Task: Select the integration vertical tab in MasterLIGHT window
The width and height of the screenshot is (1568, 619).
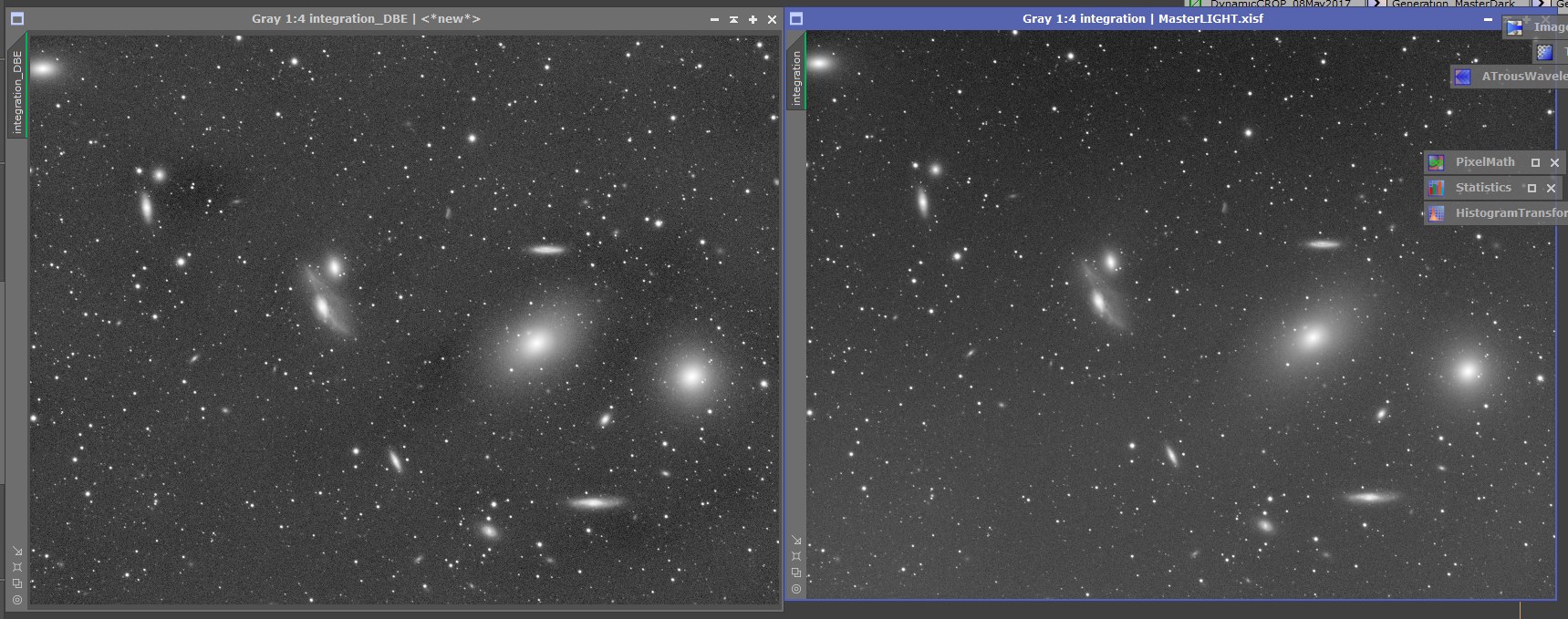Action: (795, 73)
